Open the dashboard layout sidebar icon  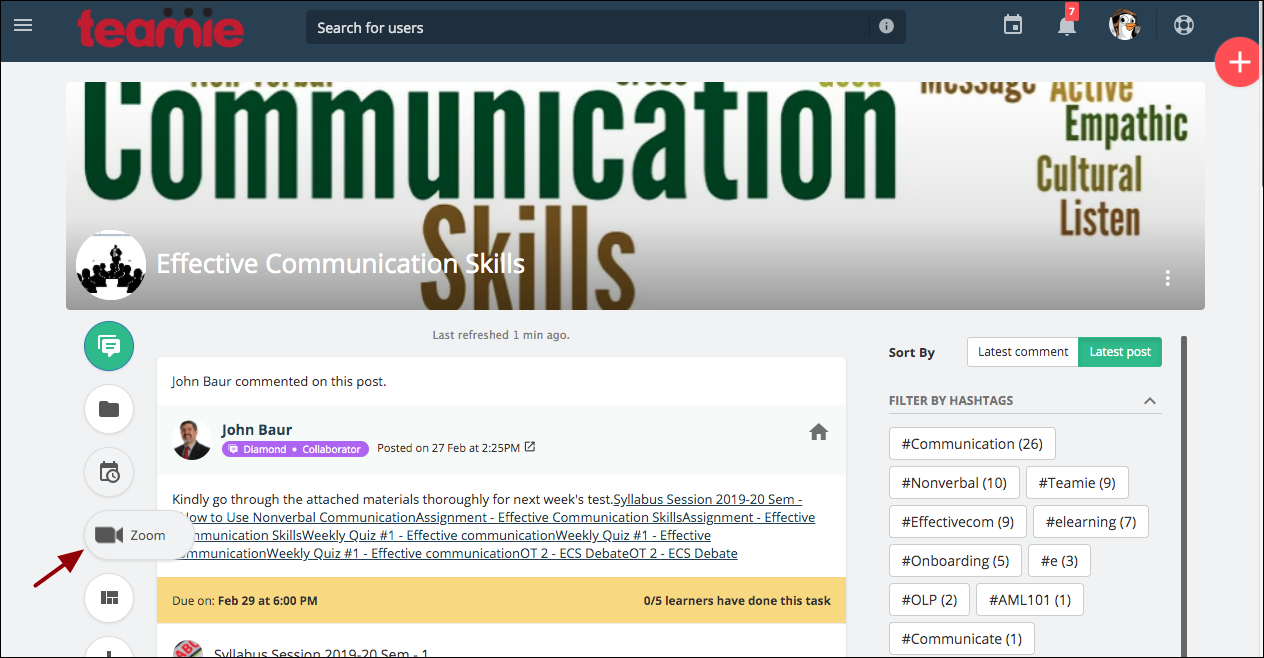[x=109, y=598]
